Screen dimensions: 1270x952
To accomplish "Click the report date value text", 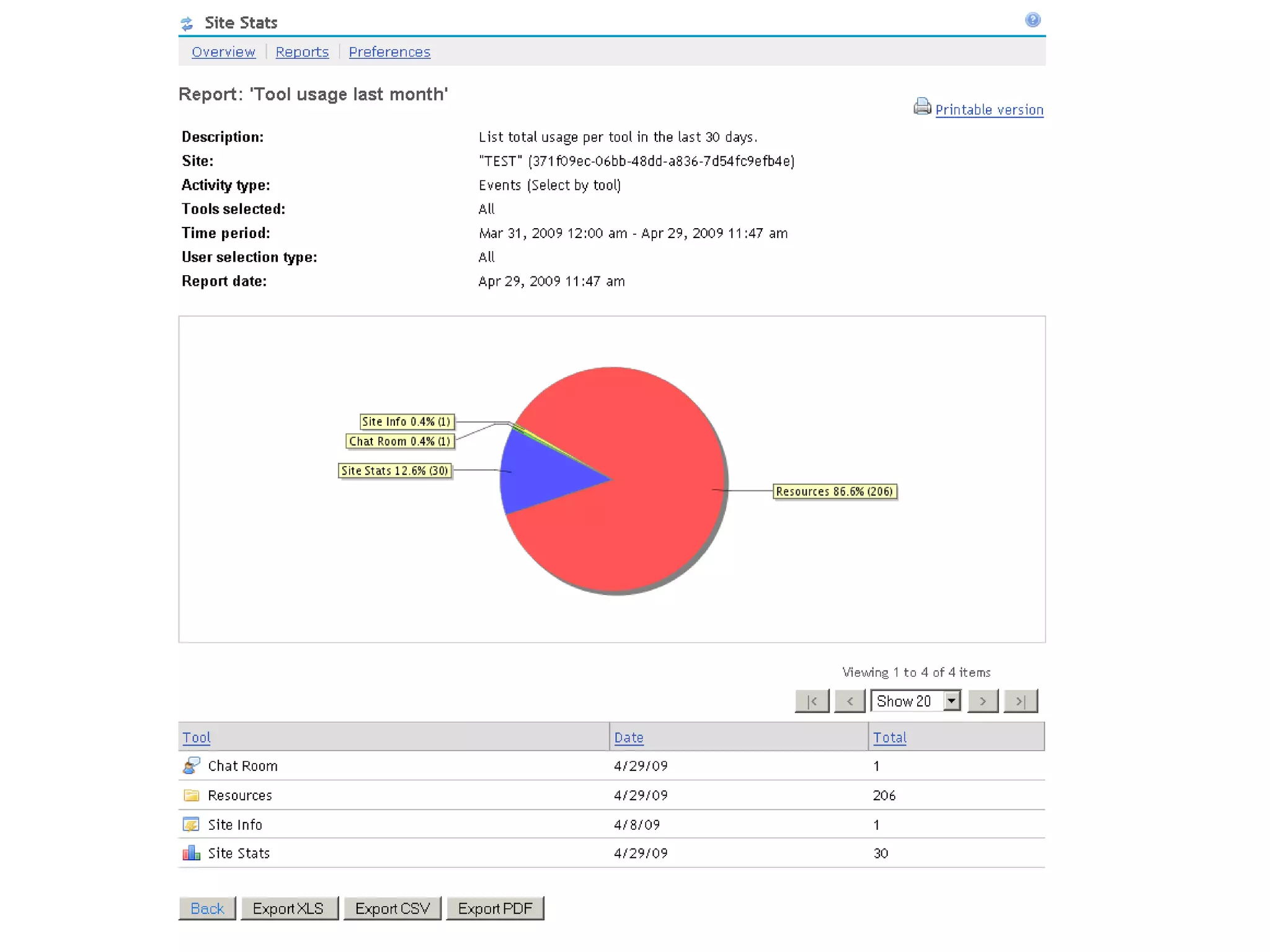I will click(x=551, y=281).
